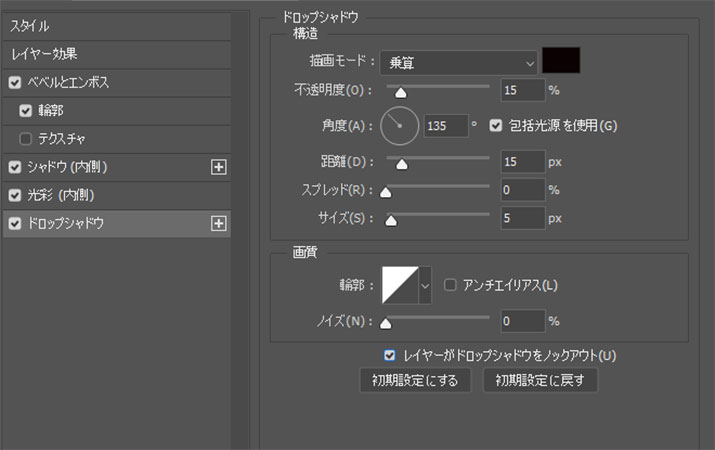Click the ノイズ slider handle
Viewport: 715px width, 450px height.
(x=386, y=324)
